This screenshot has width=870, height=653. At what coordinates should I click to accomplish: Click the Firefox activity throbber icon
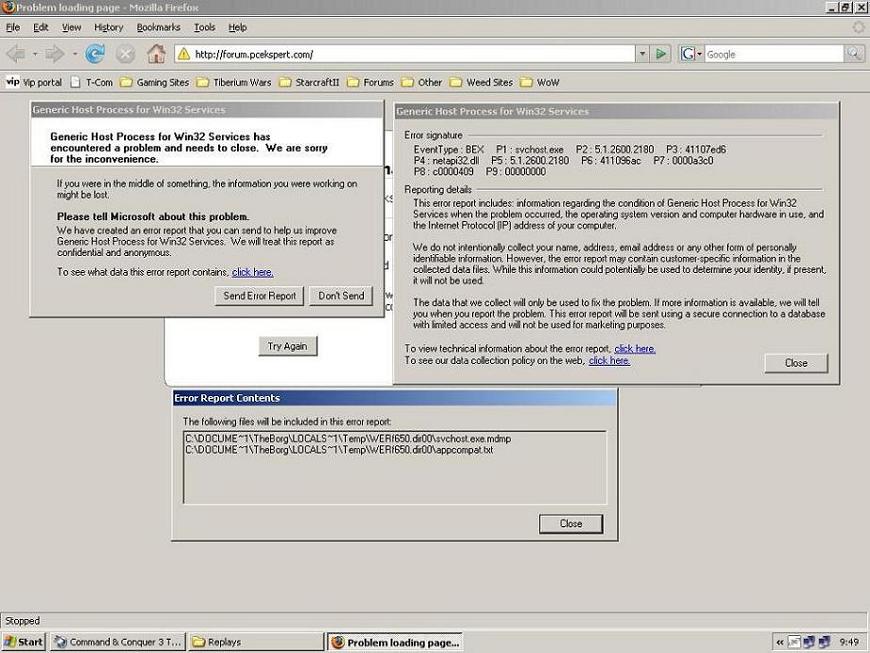tap(858, 27)
